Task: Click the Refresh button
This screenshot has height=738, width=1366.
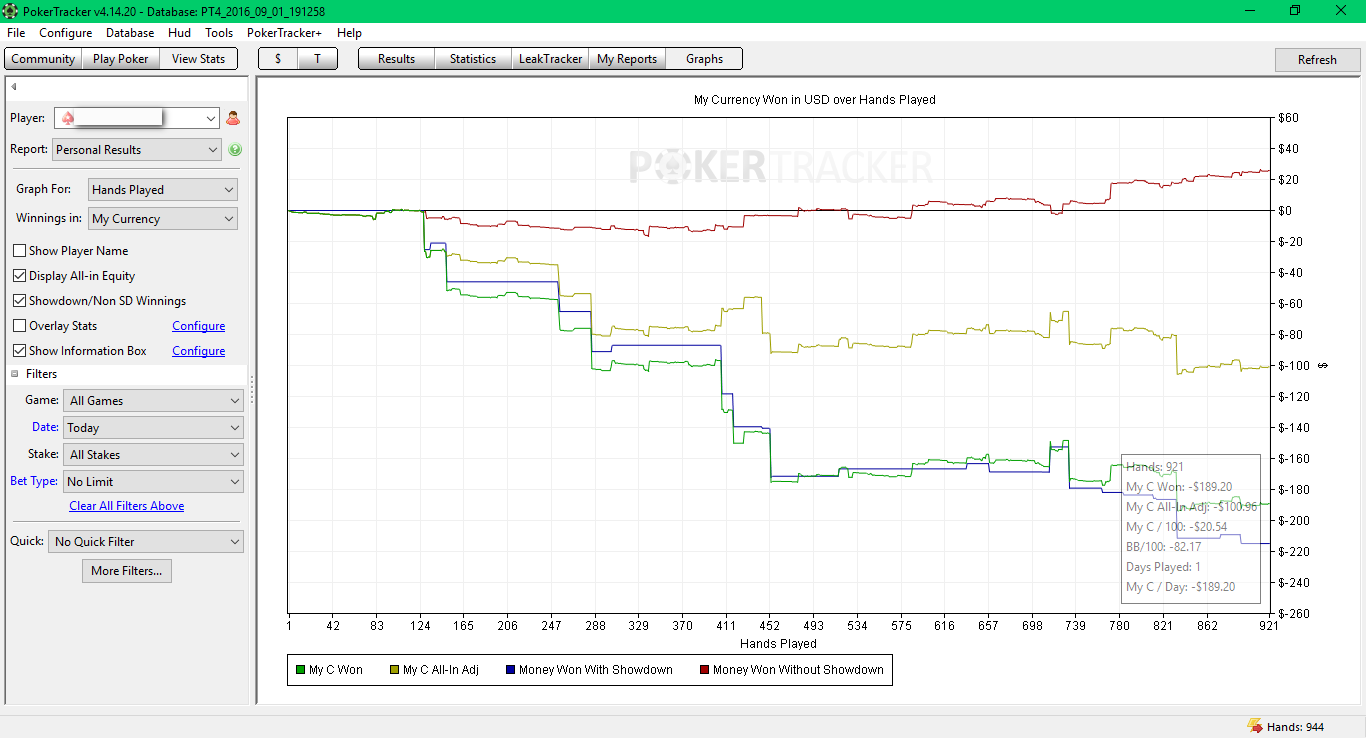Action: (x=1317, y=60)
